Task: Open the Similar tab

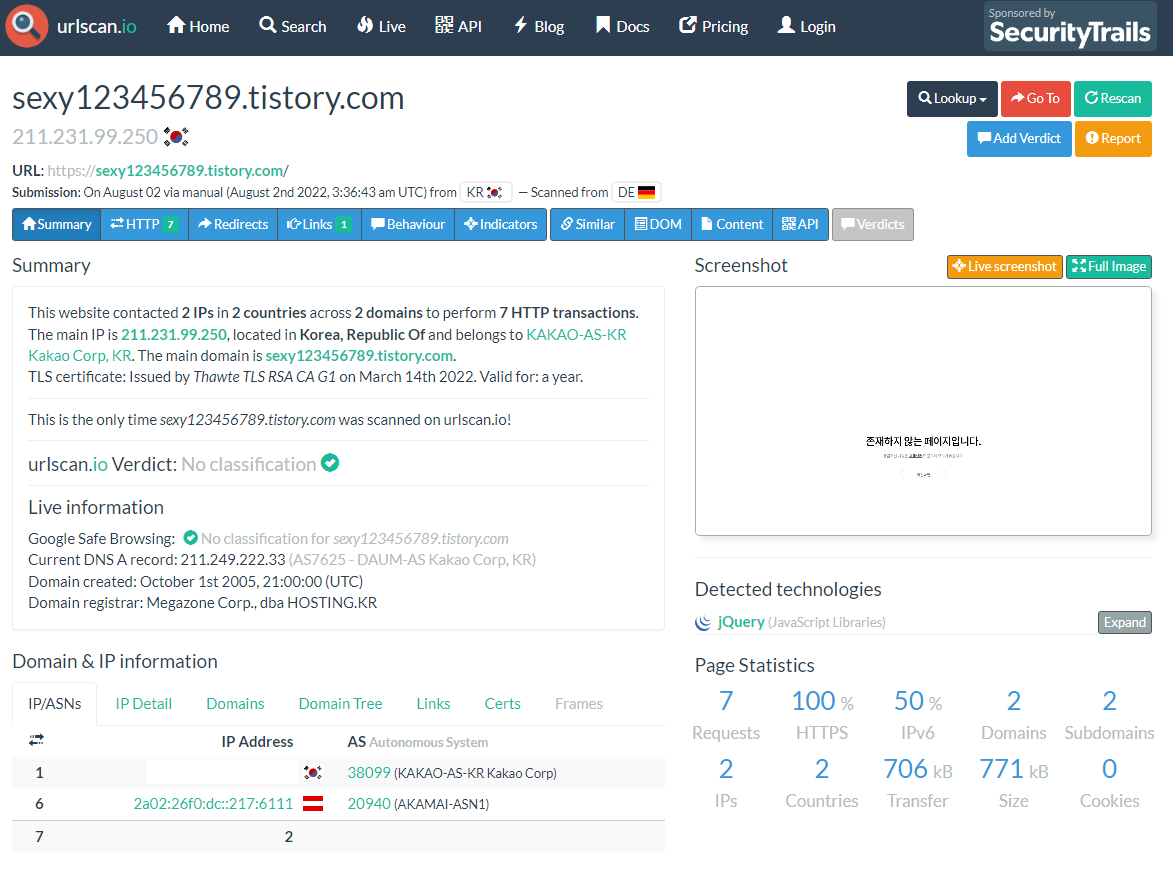Action: click(x=588, y=224)
